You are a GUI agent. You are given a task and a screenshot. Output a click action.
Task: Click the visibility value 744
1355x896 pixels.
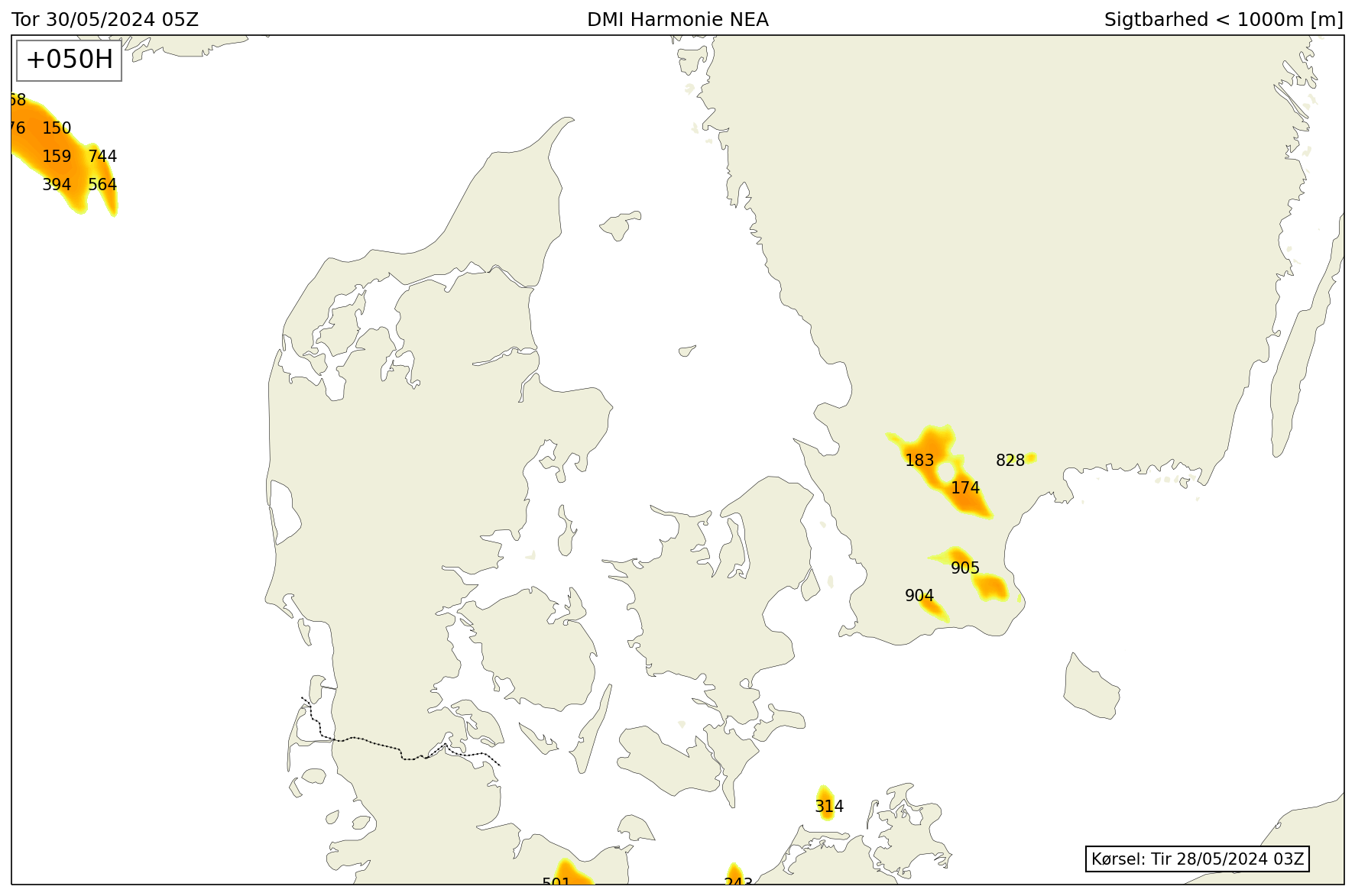click(x=102, y=157)
